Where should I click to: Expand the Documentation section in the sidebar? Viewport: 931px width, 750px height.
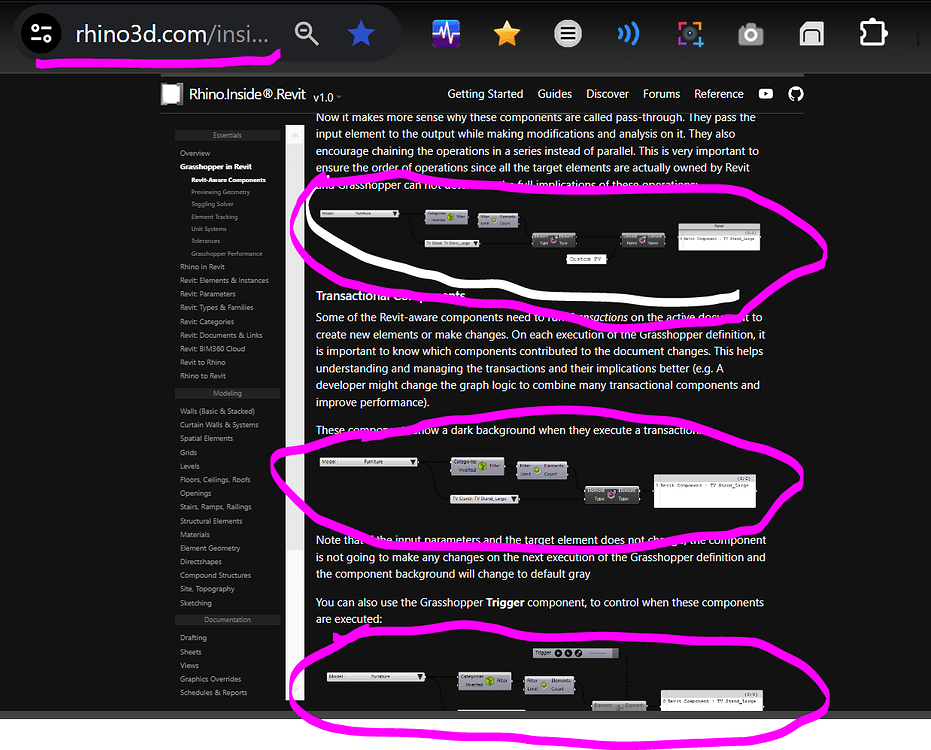227,620
